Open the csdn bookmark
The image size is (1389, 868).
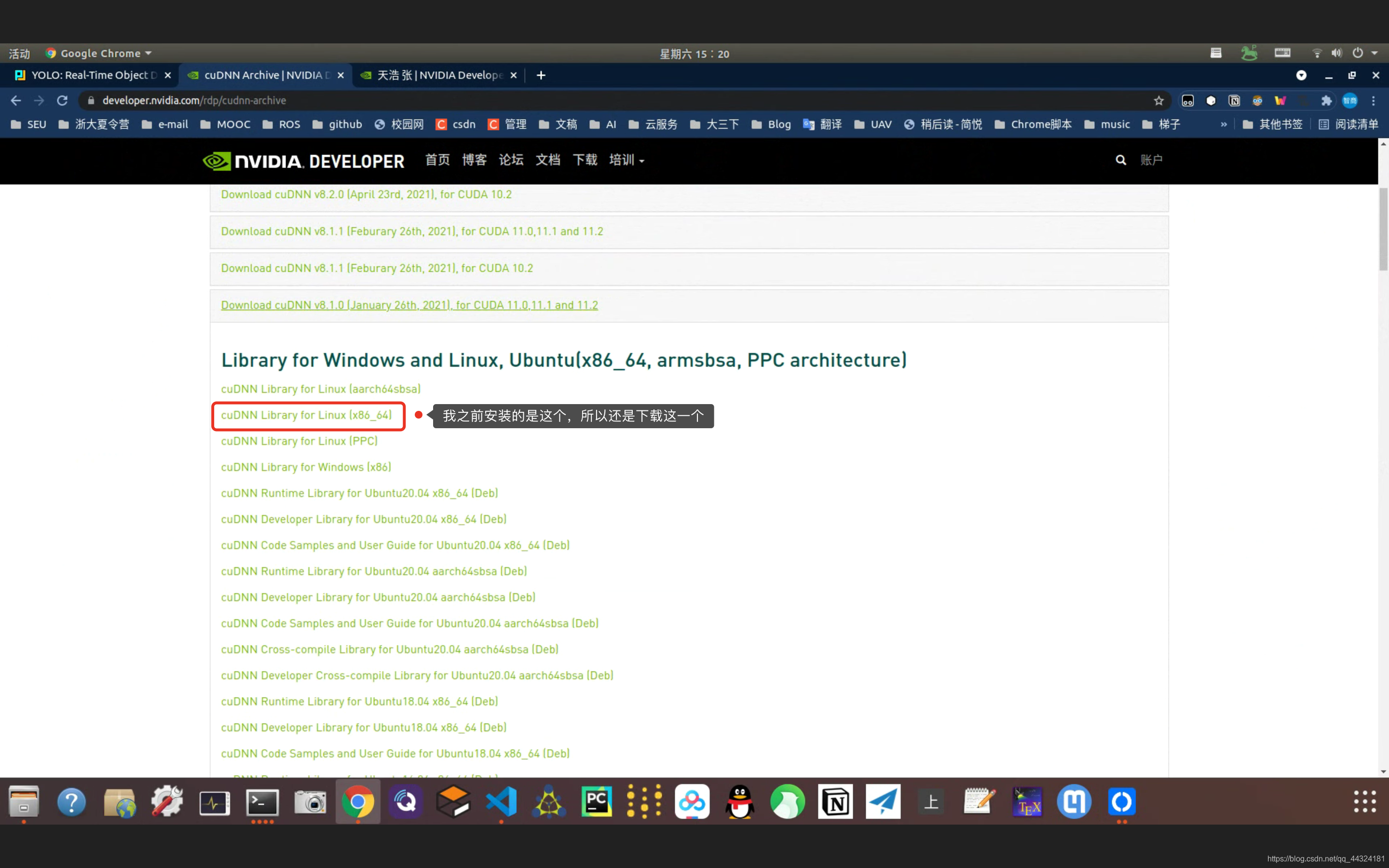(x=456, y=124)
